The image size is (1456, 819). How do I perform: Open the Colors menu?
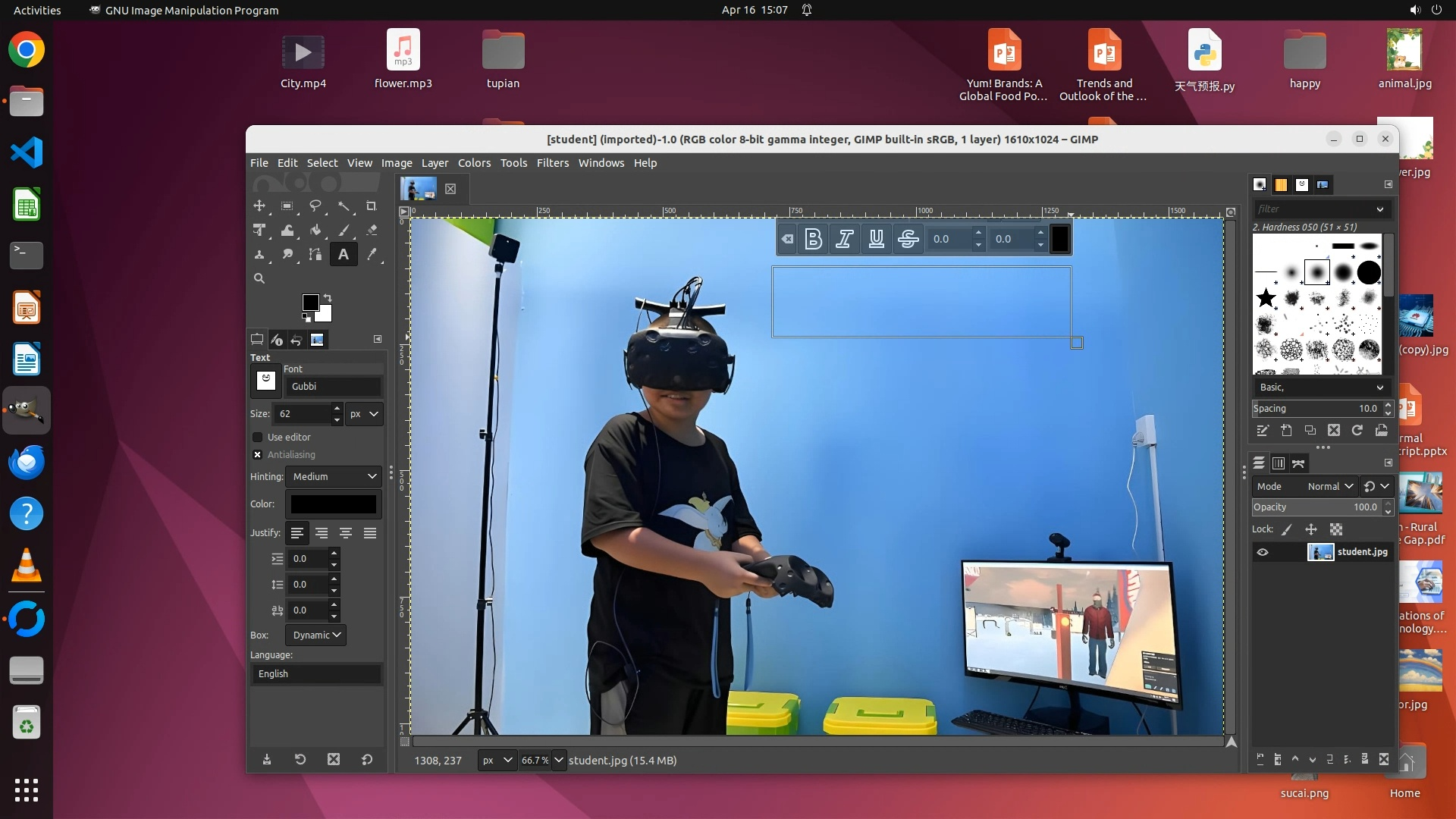tap(474, 163)
